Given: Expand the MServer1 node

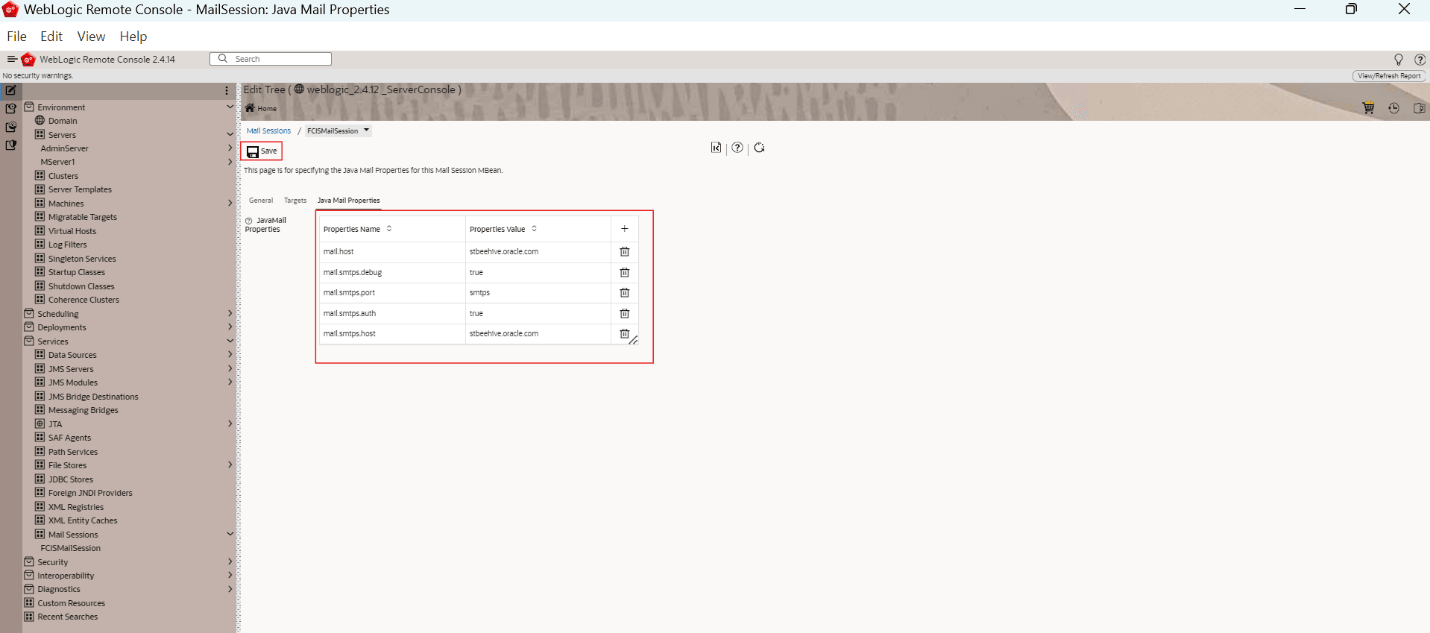Looking at the screenshot, I should (x=230, y=162).
